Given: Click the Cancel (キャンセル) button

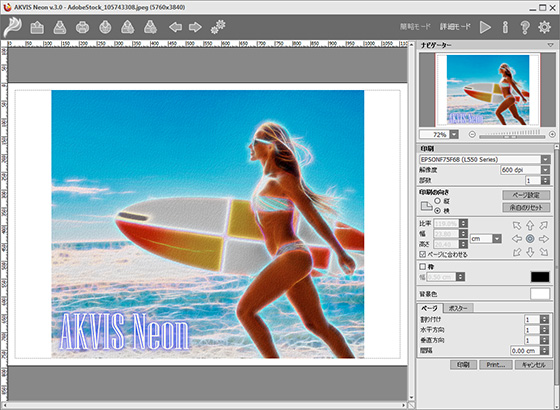Looking at the screenshot, I should click(534, 365).
